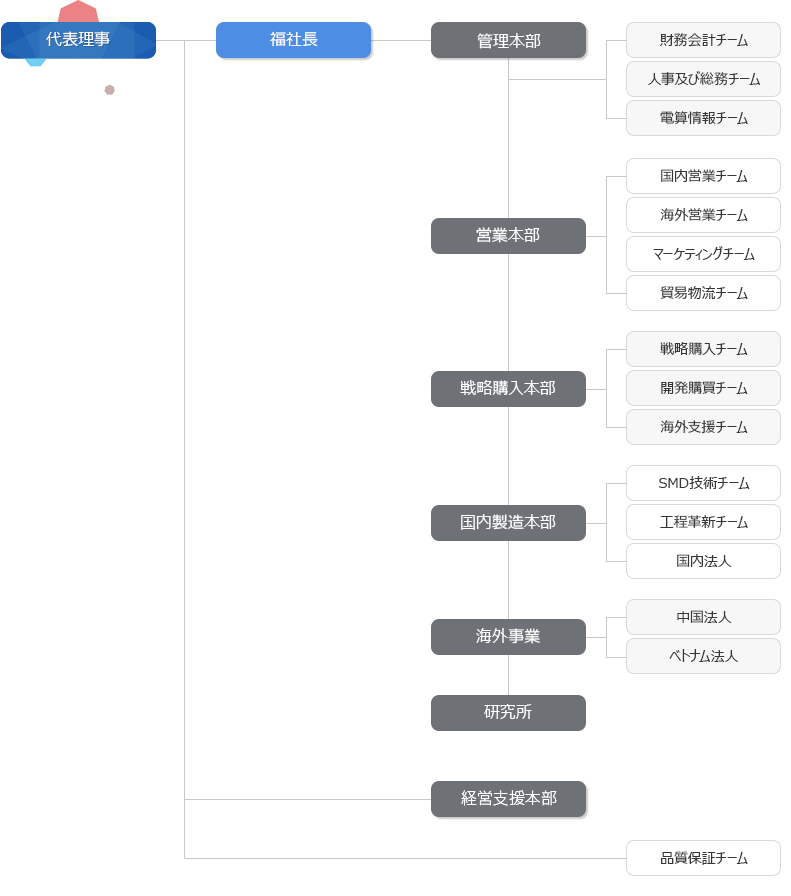Click the 管理本部 division box

tap(508, 41)
